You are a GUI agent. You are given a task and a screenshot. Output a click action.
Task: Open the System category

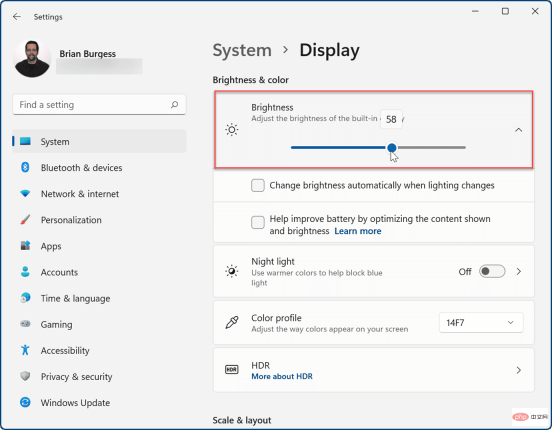pos(99,141)
